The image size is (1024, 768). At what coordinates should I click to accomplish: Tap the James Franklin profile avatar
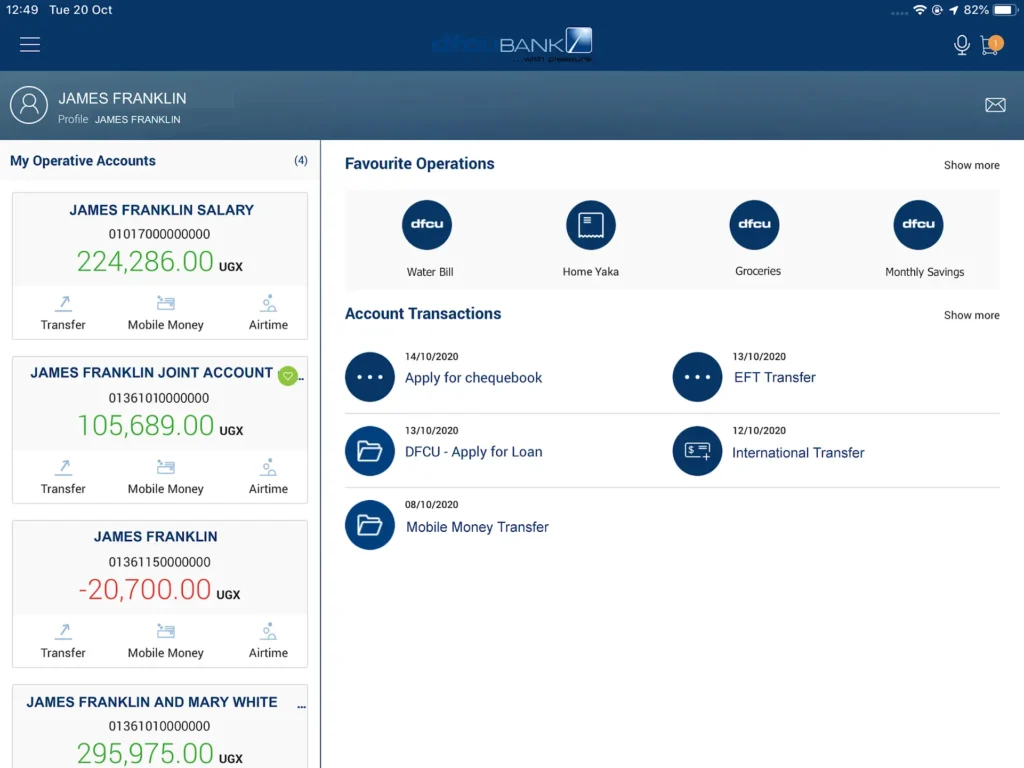click(29, 104)
